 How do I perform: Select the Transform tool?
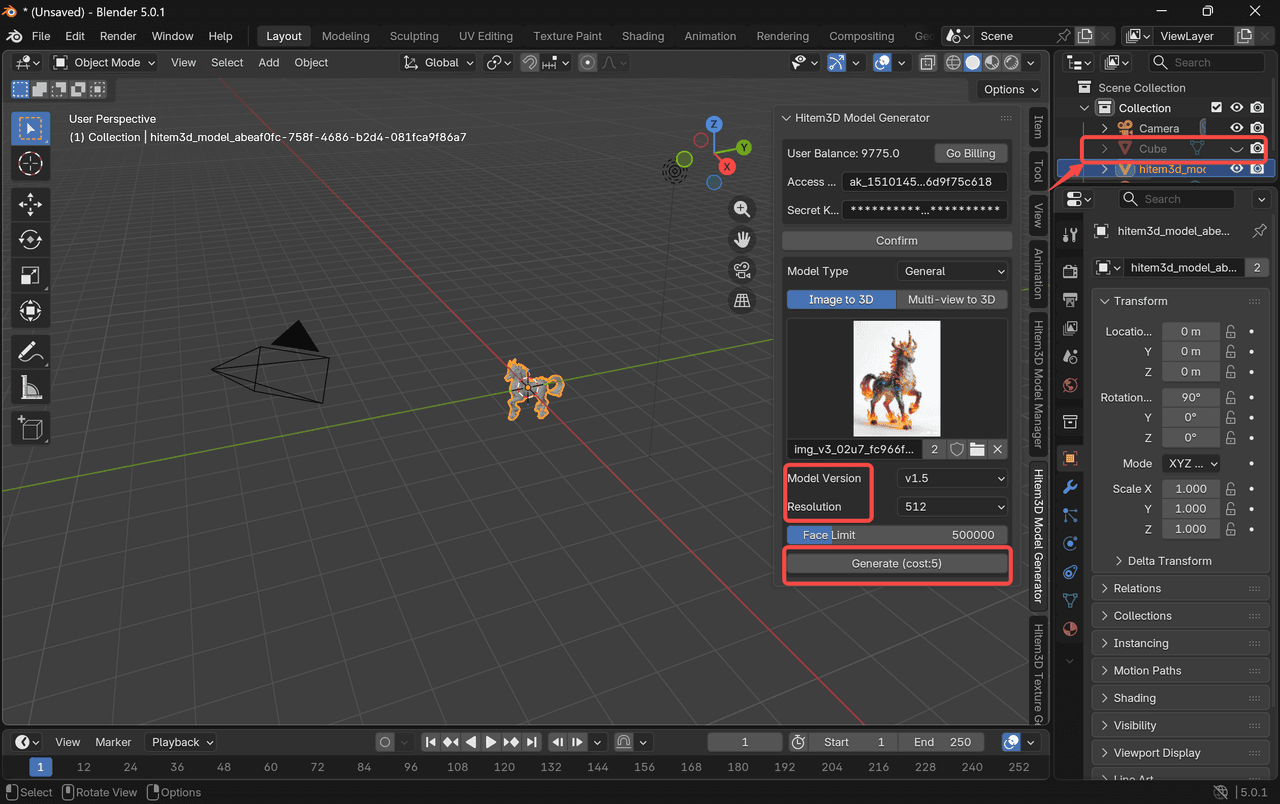pos(30,311)
